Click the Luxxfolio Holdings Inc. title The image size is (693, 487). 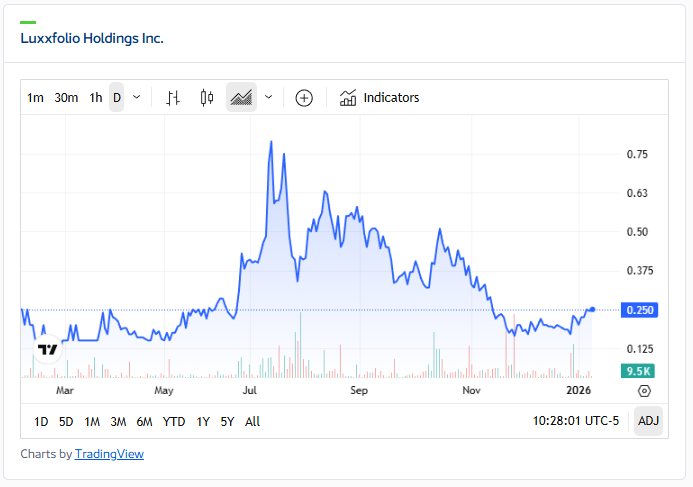(x=92, y=38)
